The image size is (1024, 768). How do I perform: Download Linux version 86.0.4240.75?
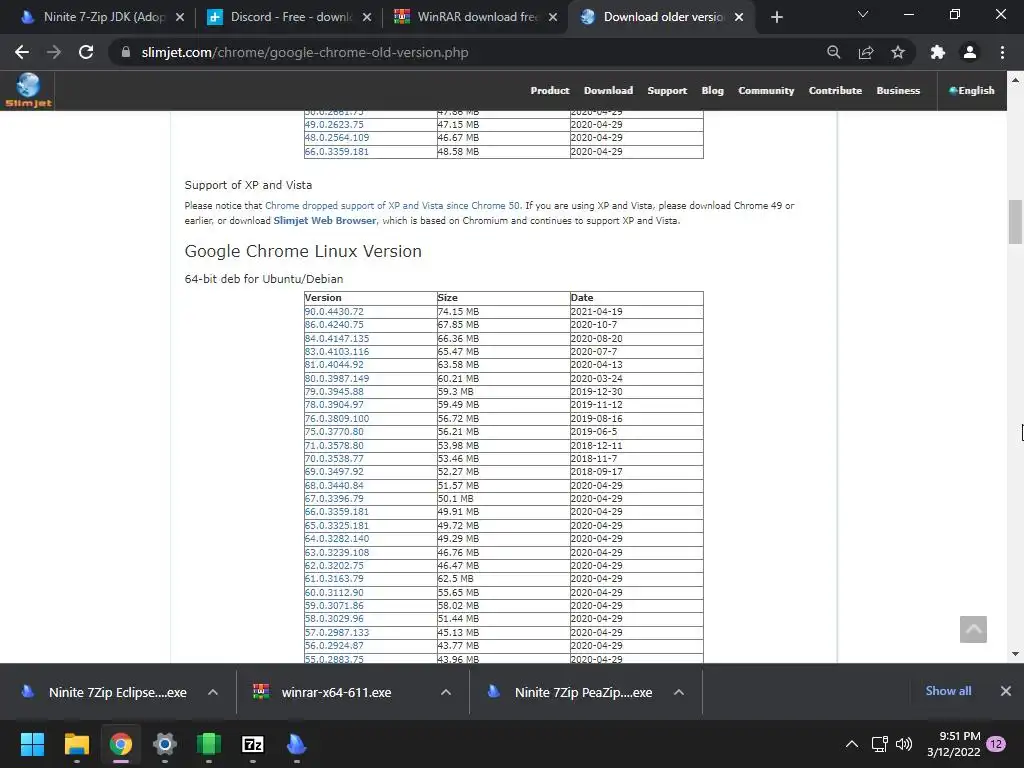point(334,325)
